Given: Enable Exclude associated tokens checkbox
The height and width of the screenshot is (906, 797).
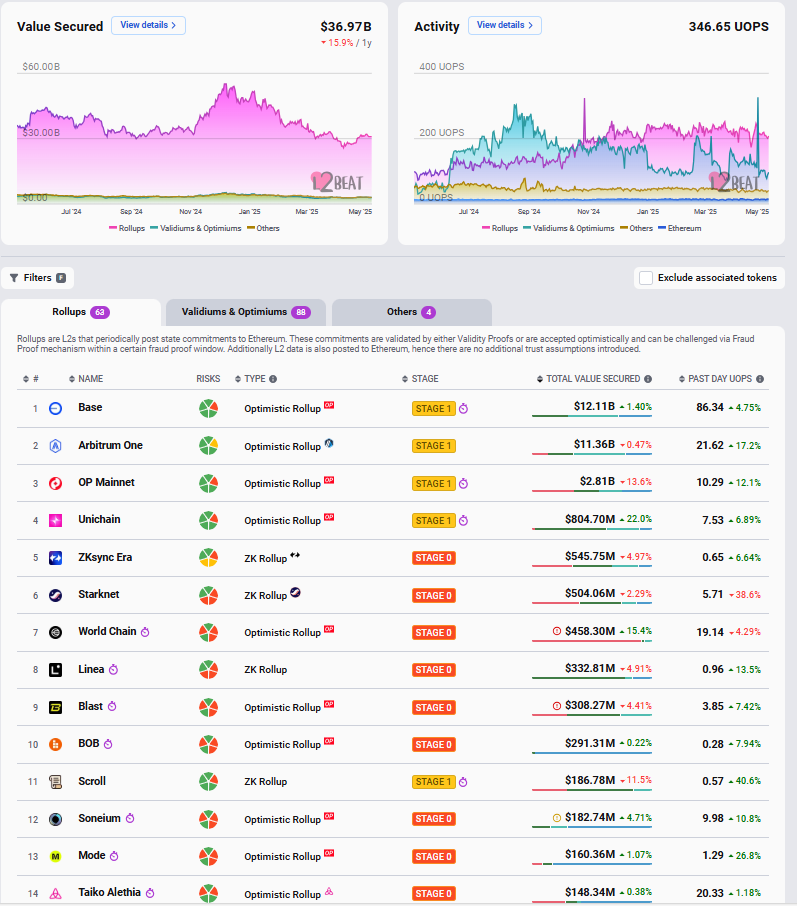Looking at the screenshot, I should tap(646, 278).
